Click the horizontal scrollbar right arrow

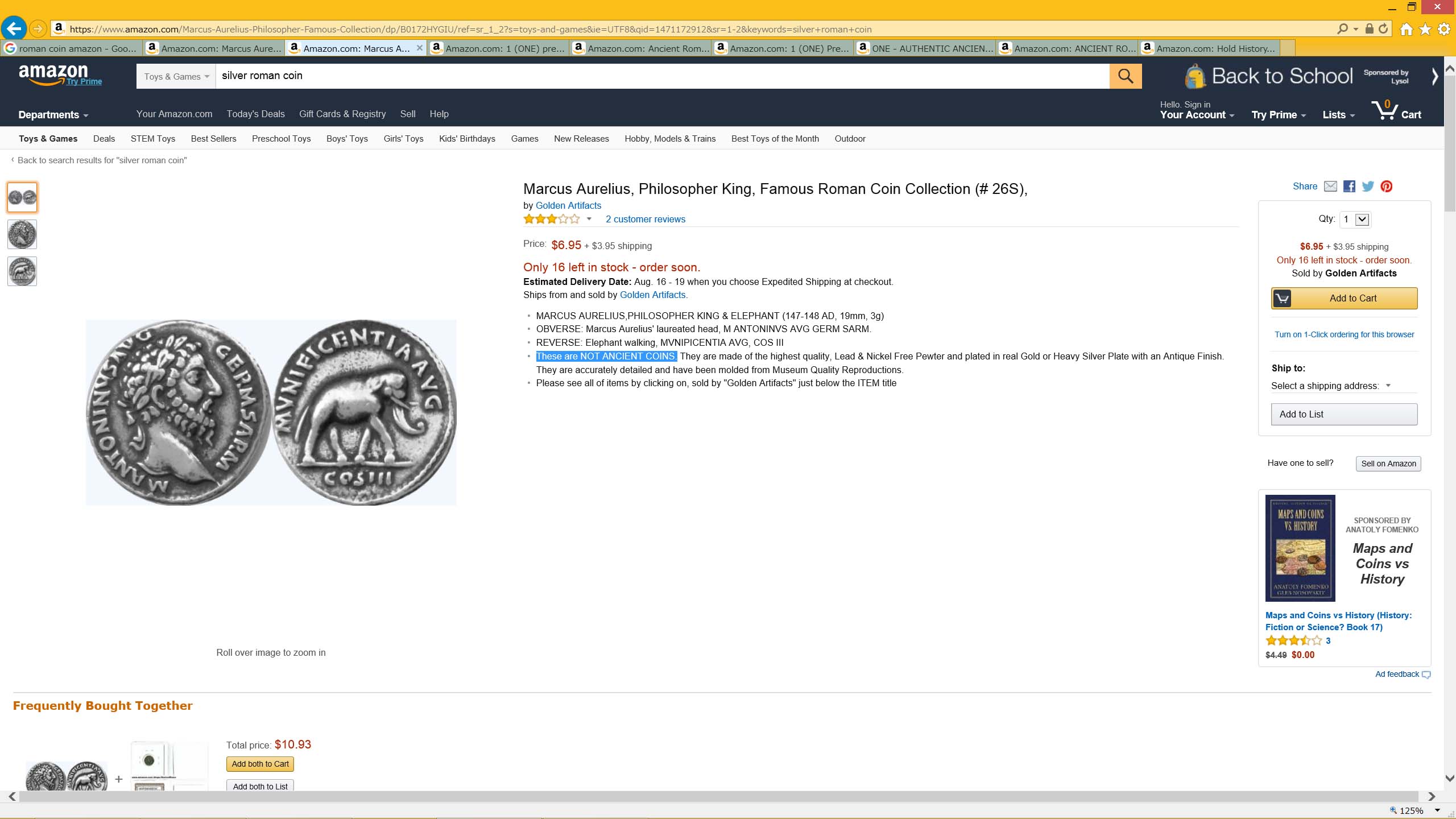pos(1432,797)
